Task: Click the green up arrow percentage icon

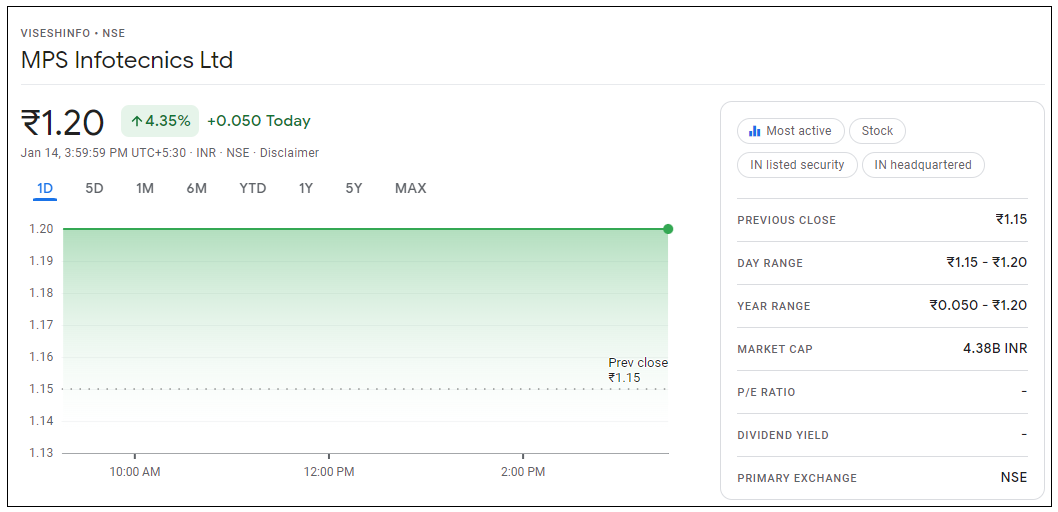Action: (x=136, y=121)
